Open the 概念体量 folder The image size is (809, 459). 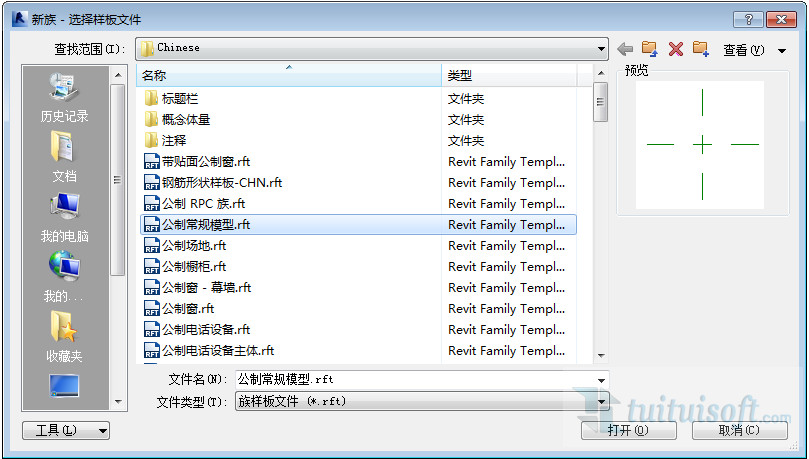click(186, 119)
